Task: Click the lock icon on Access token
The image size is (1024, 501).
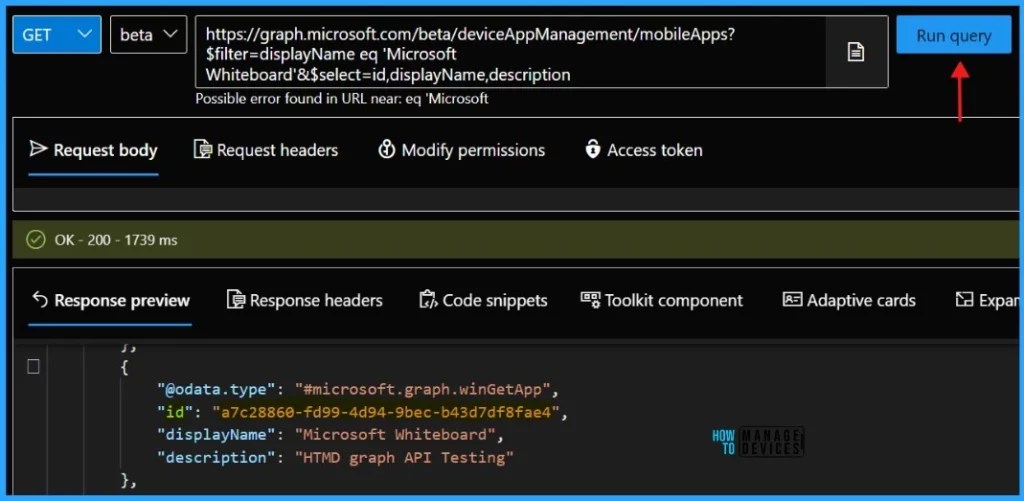Action: pos(592,150)
